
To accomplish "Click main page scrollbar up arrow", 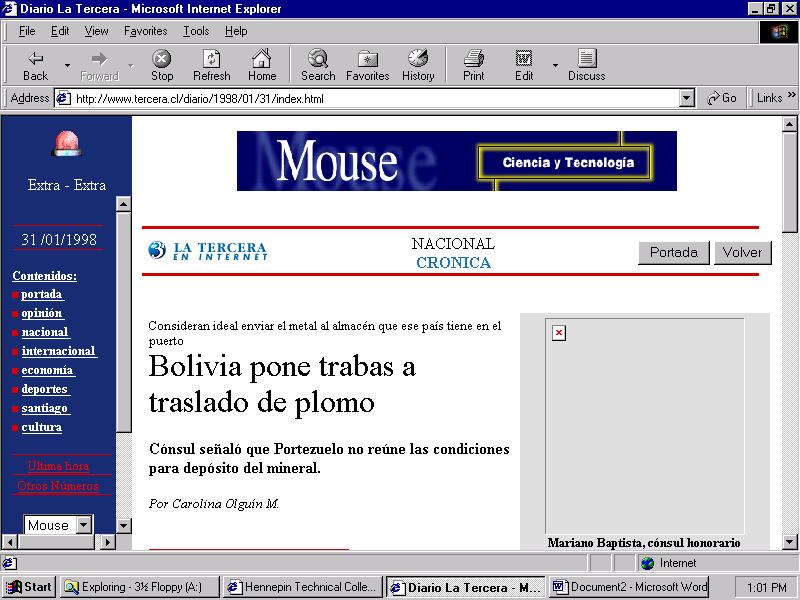I will pos(789,124).
